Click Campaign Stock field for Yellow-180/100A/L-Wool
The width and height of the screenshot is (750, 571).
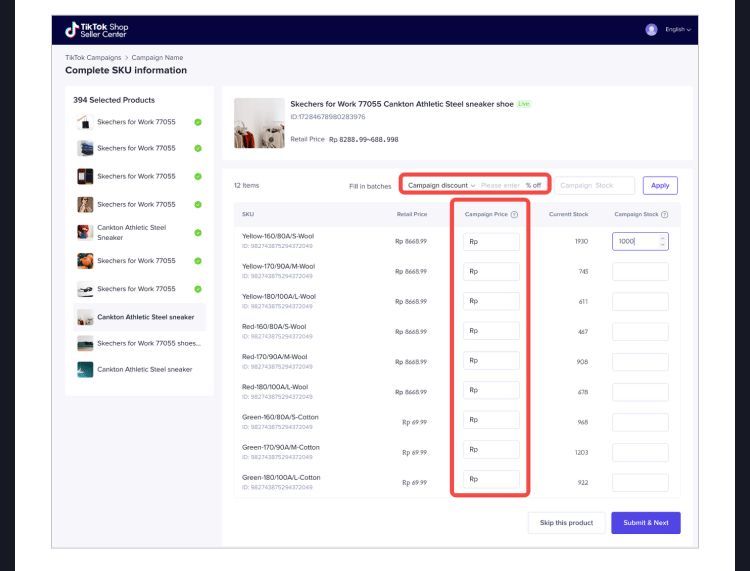pyautogui.click(x=640, y=302)
